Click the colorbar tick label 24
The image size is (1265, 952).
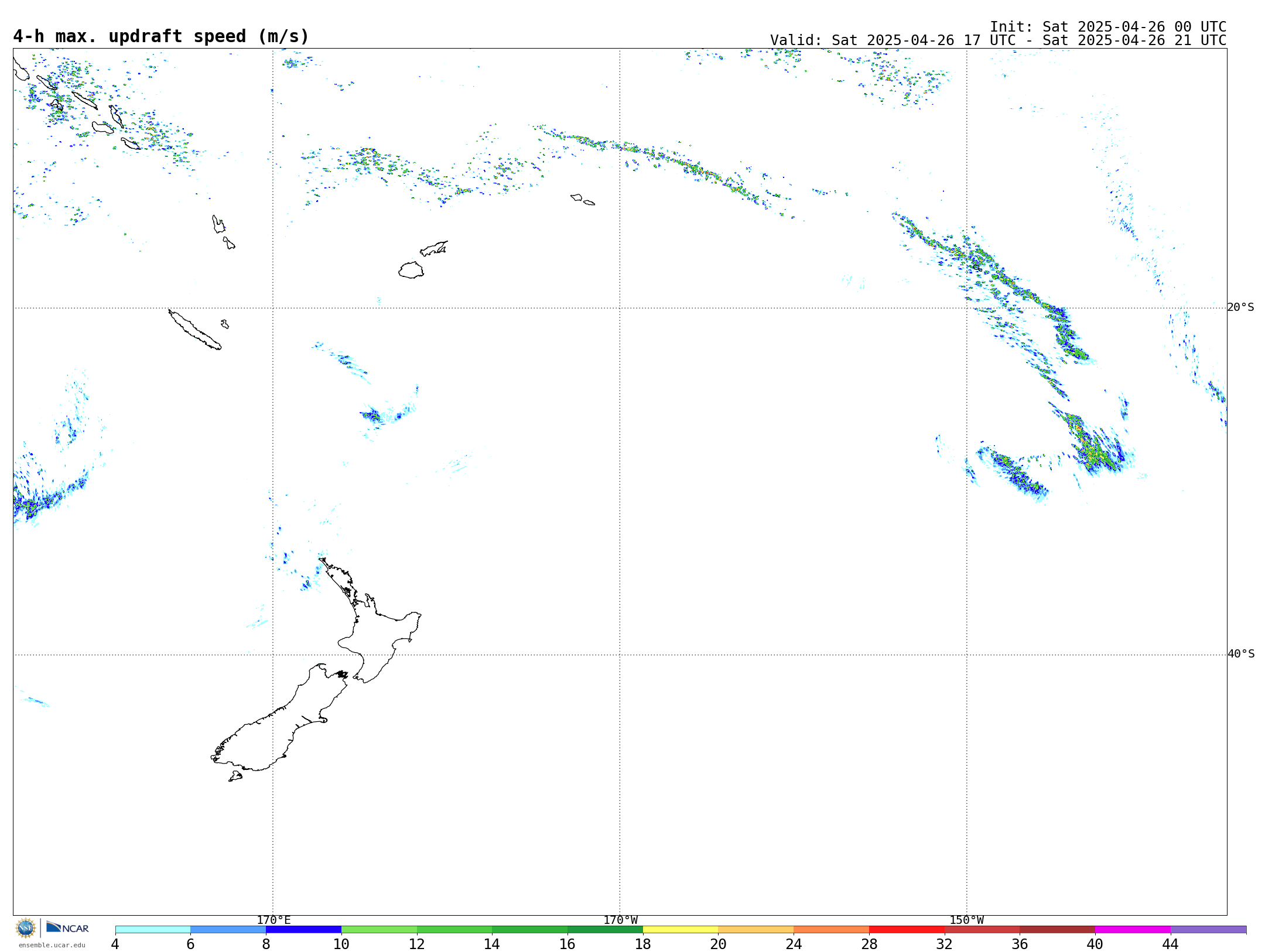click(x=794, y=944)
